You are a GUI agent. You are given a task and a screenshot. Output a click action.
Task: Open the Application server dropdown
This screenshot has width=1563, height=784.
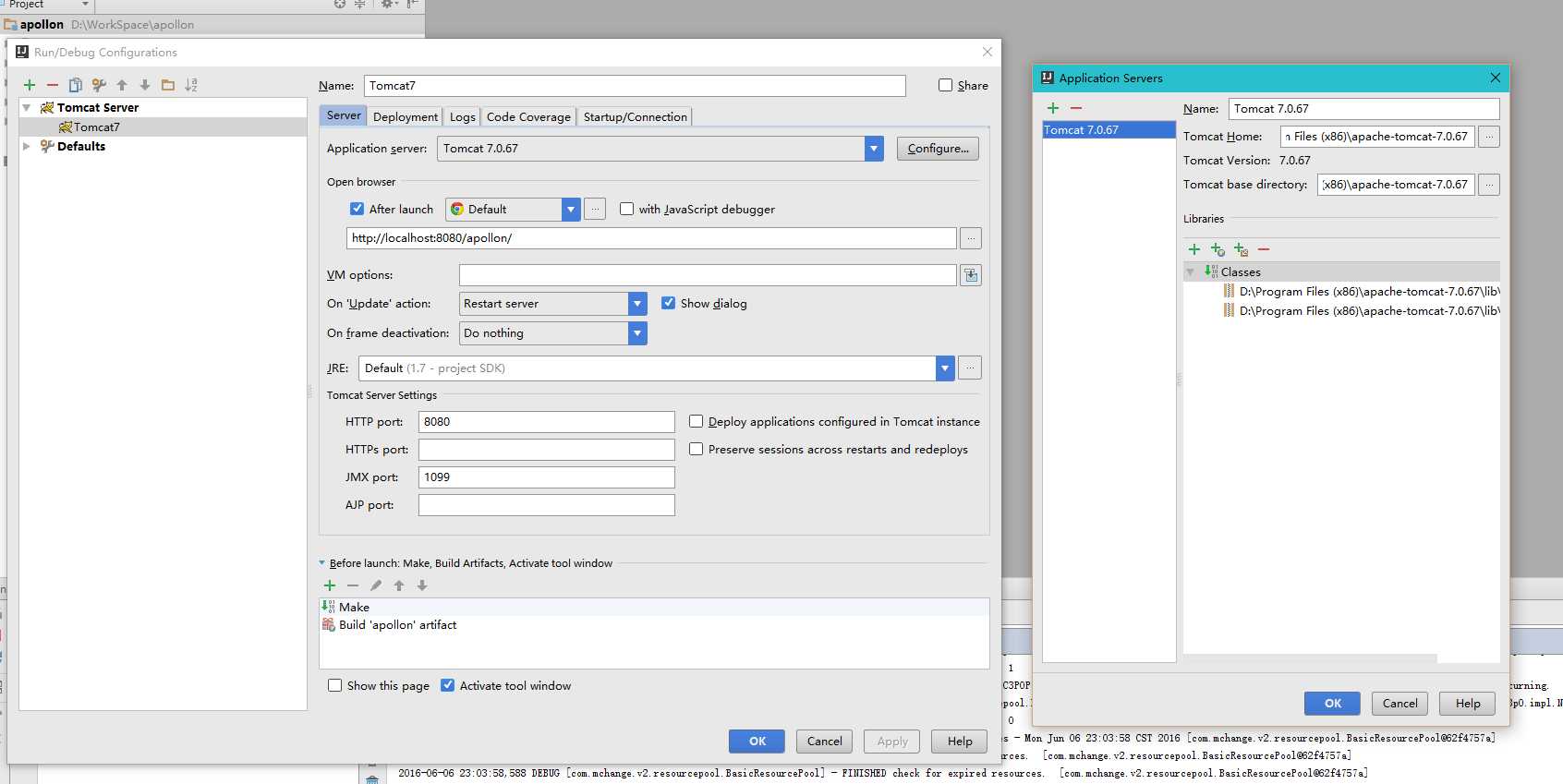tap(874, 149)
